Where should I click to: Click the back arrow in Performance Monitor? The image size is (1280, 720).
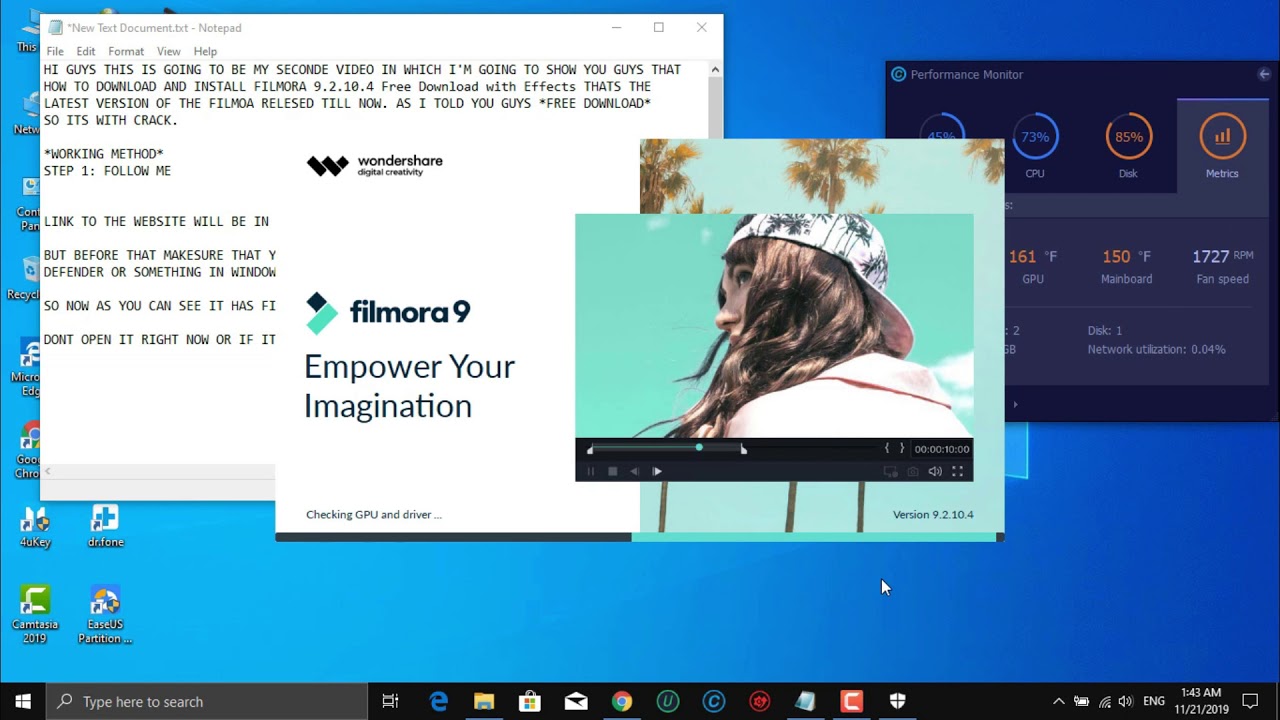point(1264,74)
